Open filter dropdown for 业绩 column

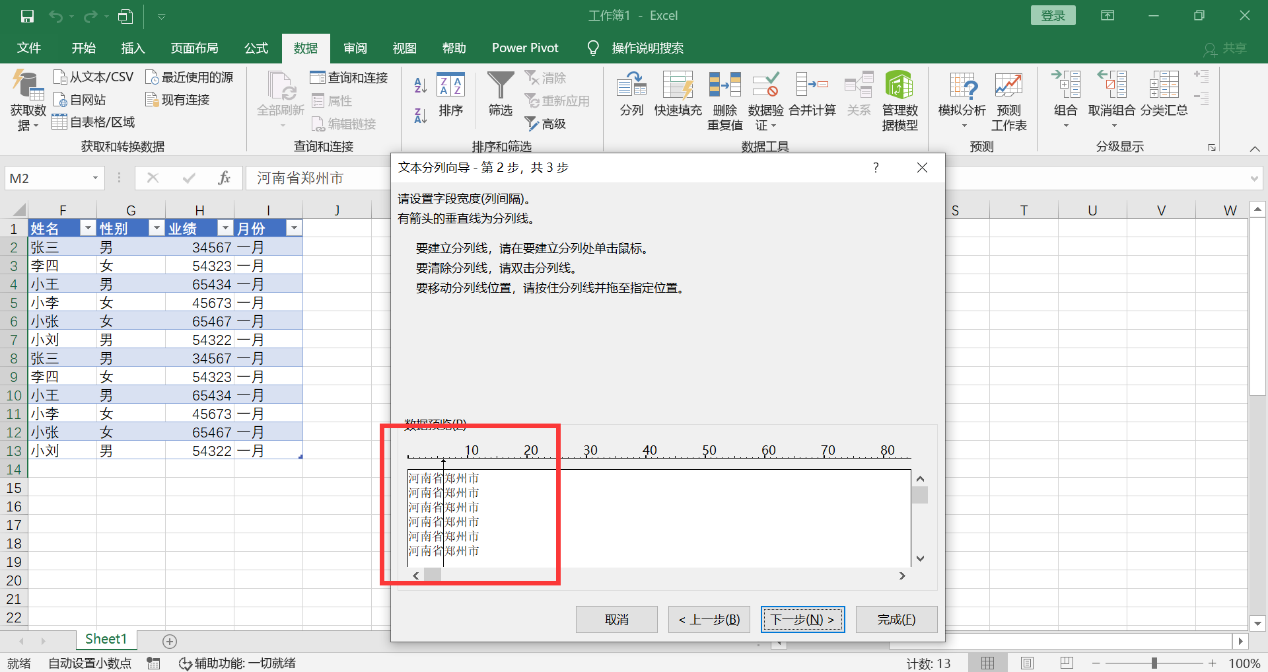(x=225, y=228)
